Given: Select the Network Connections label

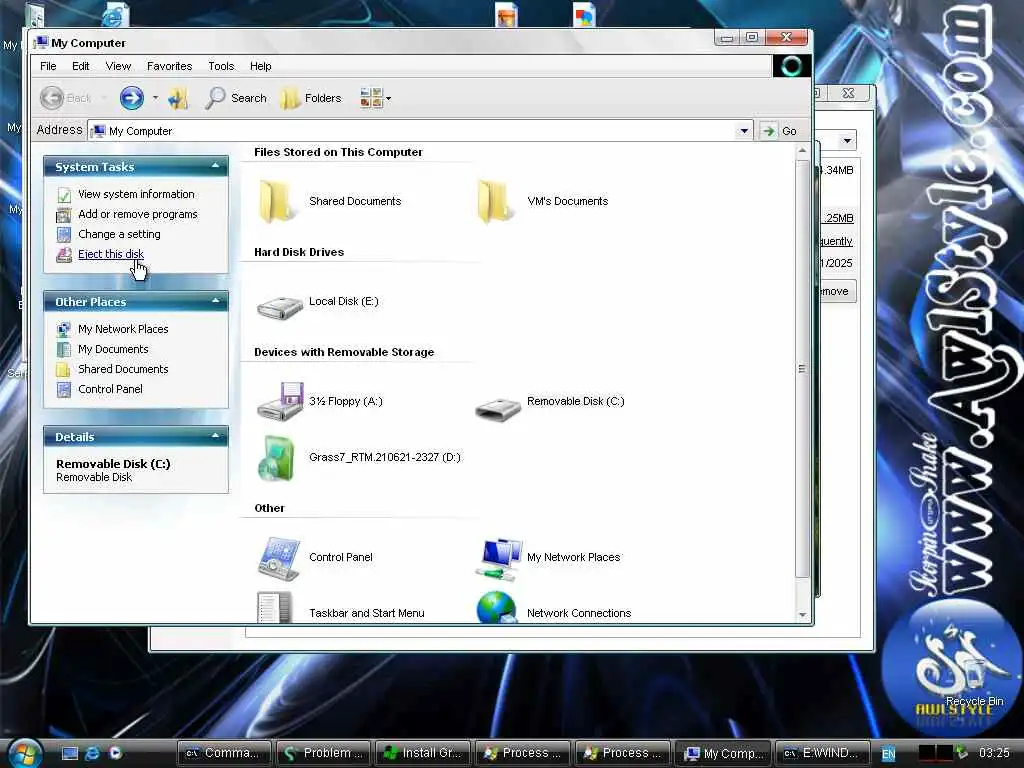Looking at the screenshot, I should tap(579, 613).
